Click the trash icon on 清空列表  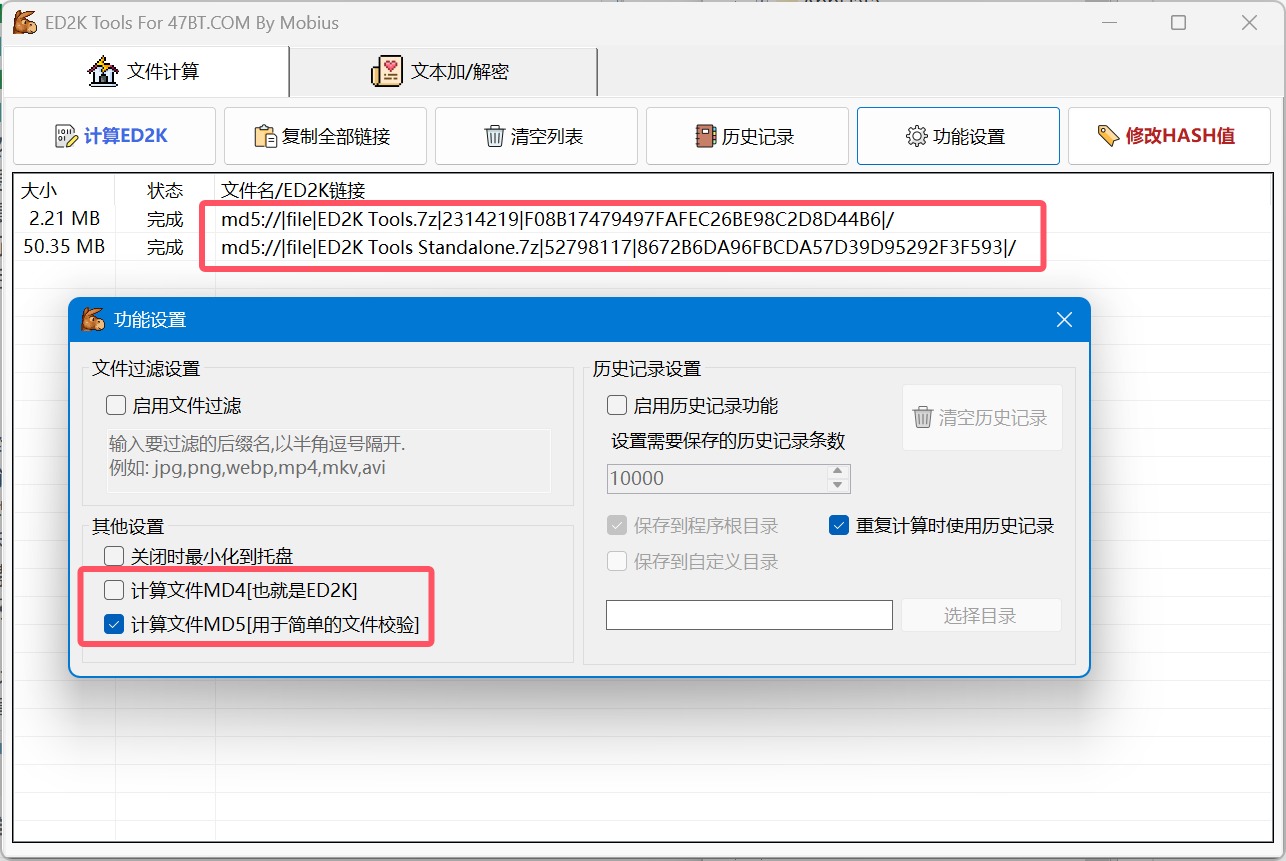[x=494, y=136]
